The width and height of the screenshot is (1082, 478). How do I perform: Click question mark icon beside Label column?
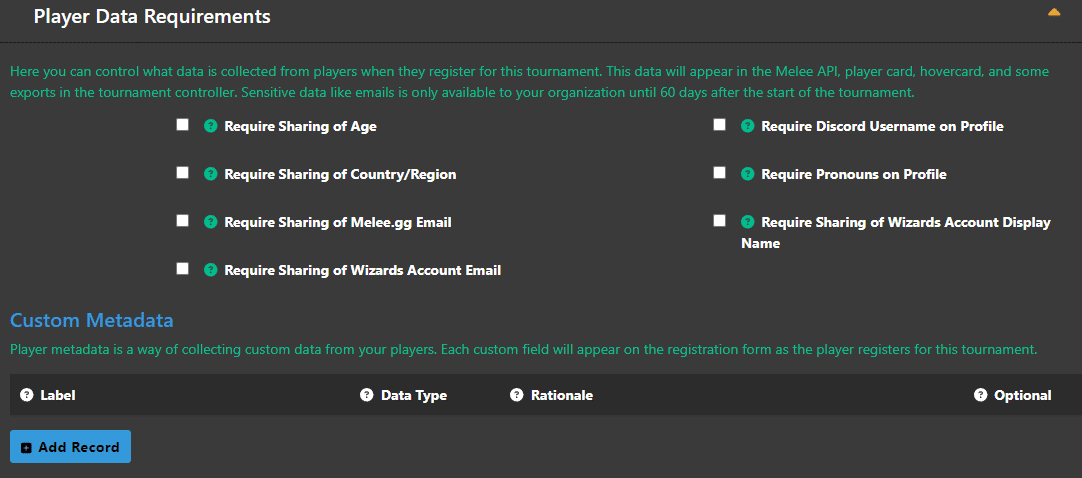pyautogui.click(x=27, y=395)
